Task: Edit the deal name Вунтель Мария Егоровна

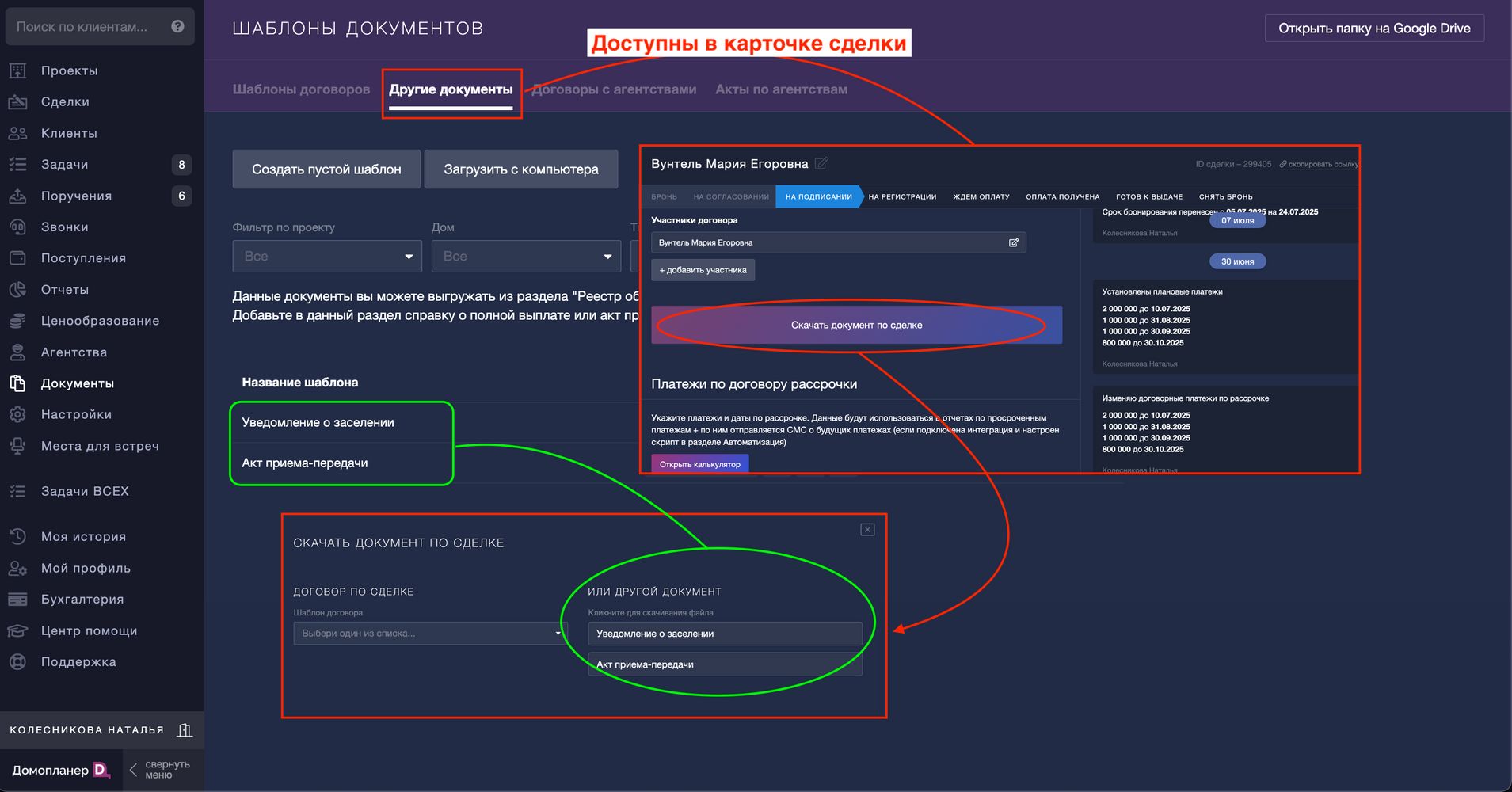Action: point(821,163)
